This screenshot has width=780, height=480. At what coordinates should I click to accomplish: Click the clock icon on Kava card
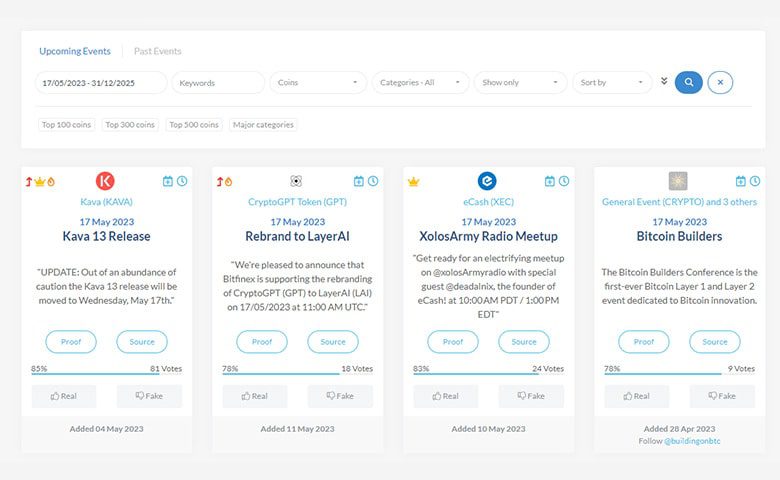(182, 181)
